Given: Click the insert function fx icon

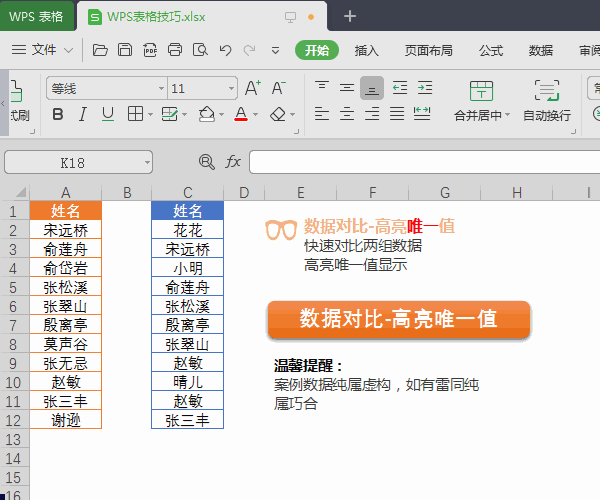Looking at the screenshot, I should click(233, 162).
